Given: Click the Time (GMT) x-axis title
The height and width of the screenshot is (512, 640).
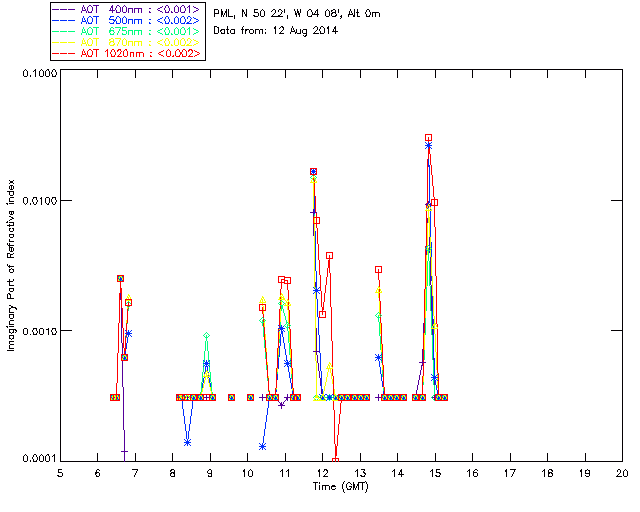Looking at the screenshot, I should pyautogui.click(x=341, y=487).
